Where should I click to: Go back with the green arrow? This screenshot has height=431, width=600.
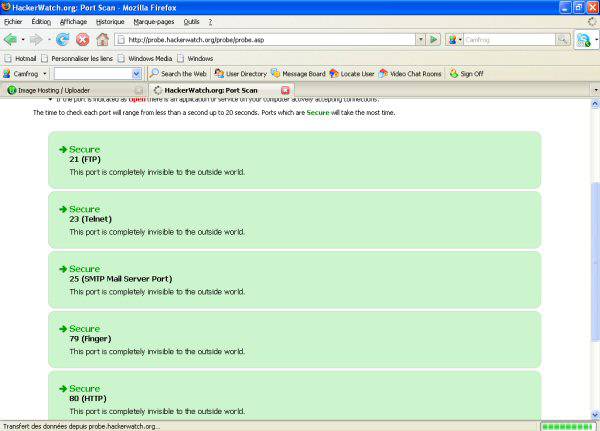tap(10, 39)
